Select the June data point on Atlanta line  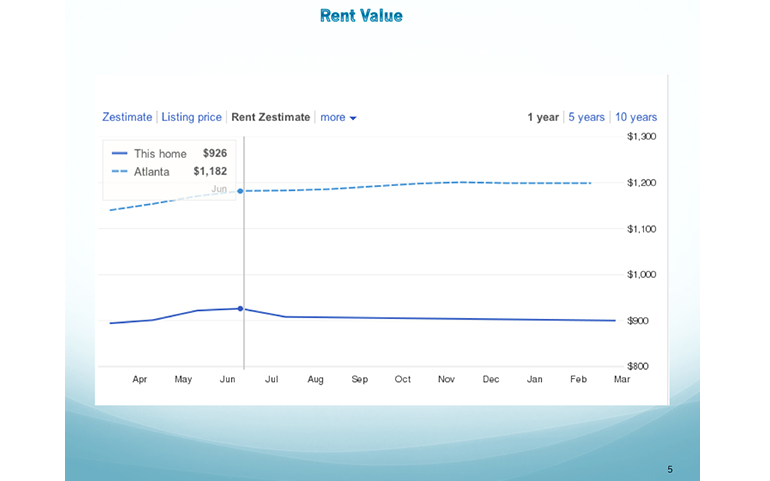coord(241,191)
